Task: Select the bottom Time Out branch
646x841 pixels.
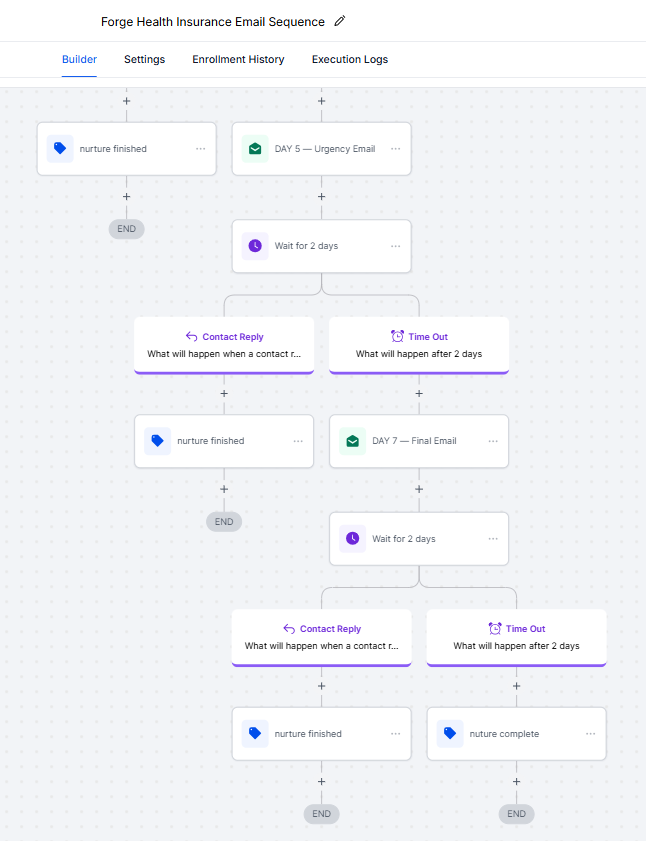Action: [516, 637]
